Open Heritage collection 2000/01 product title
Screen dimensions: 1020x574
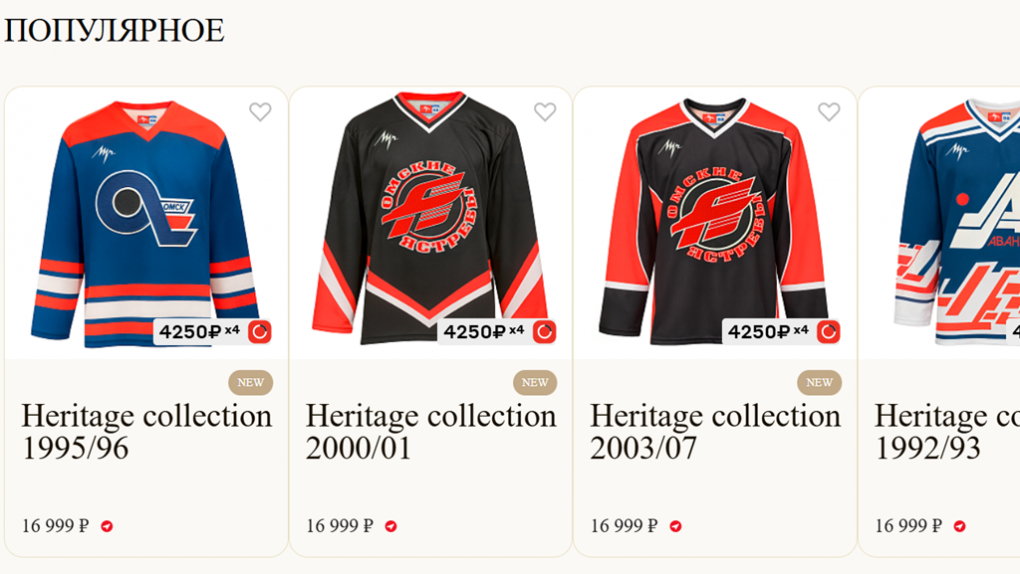point(430,431)
